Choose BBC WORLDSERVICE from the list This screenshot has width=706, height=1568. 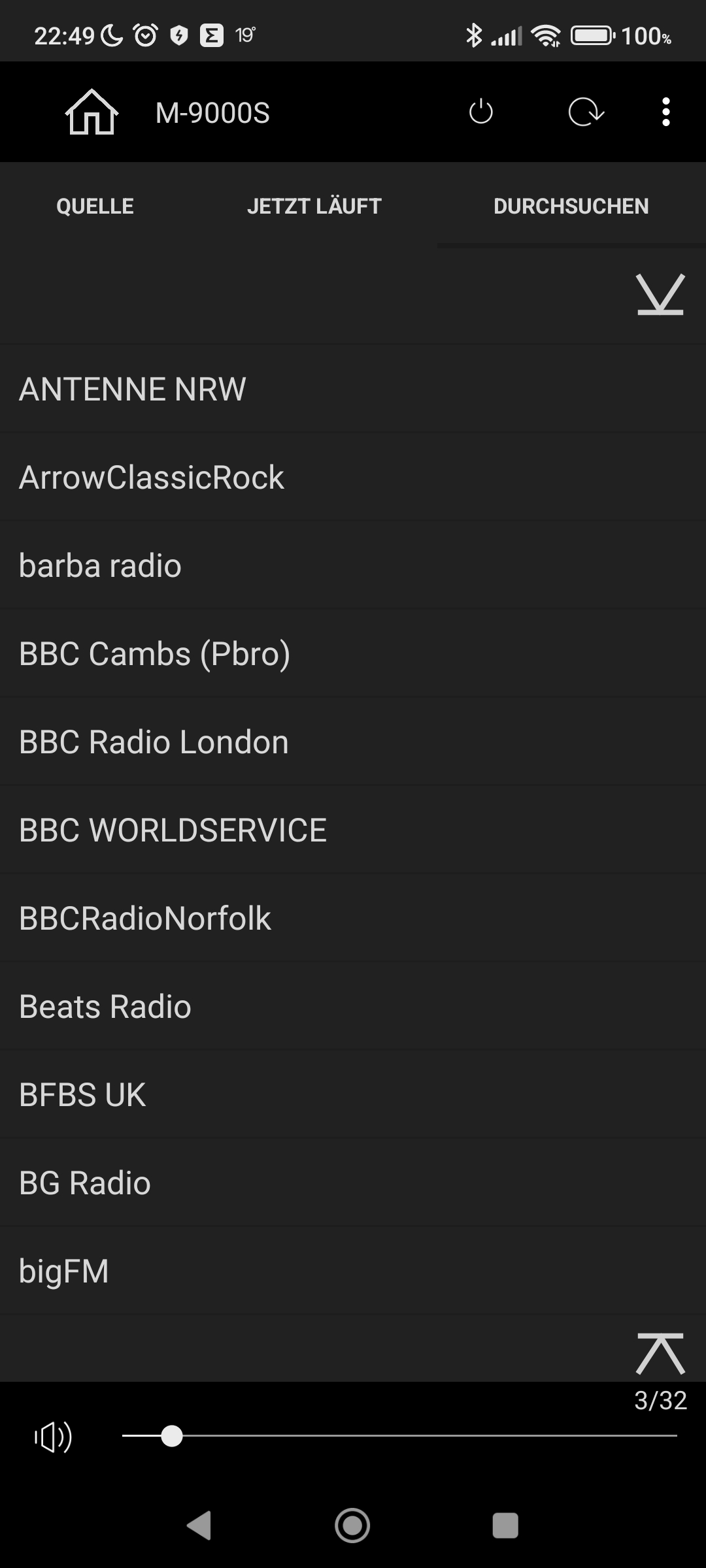click(353, 830)
